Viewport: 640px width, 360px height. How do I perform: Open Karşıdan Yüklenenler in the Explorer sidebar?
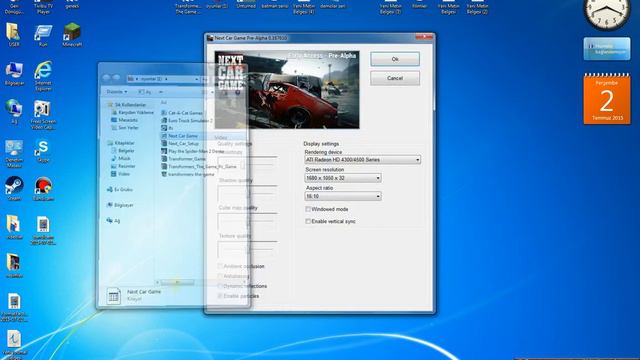133,112
